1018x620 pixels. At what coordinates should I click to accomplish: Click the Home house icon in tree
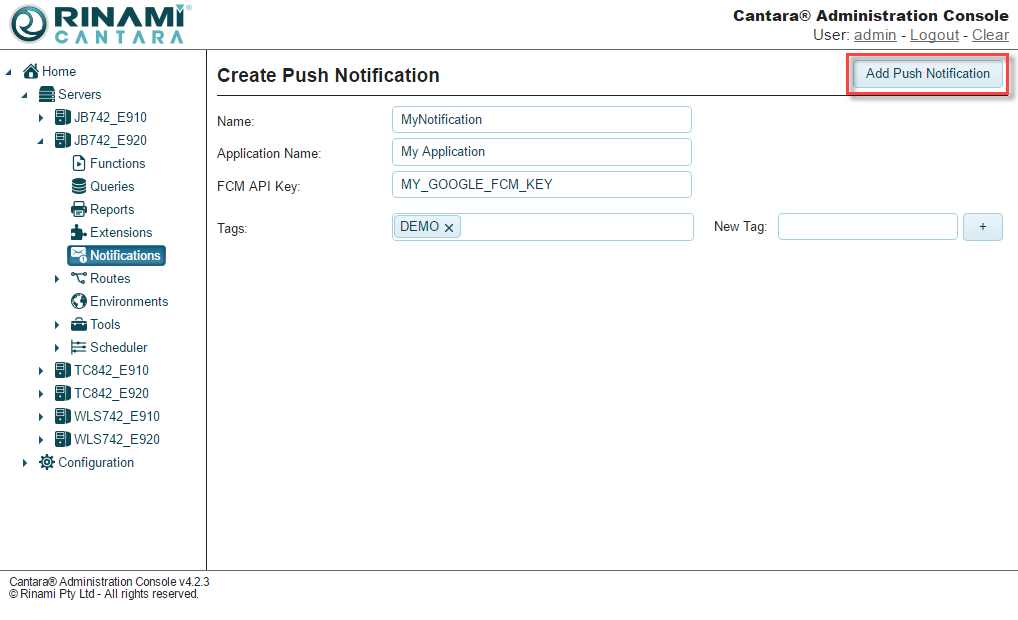pos(31,71)
